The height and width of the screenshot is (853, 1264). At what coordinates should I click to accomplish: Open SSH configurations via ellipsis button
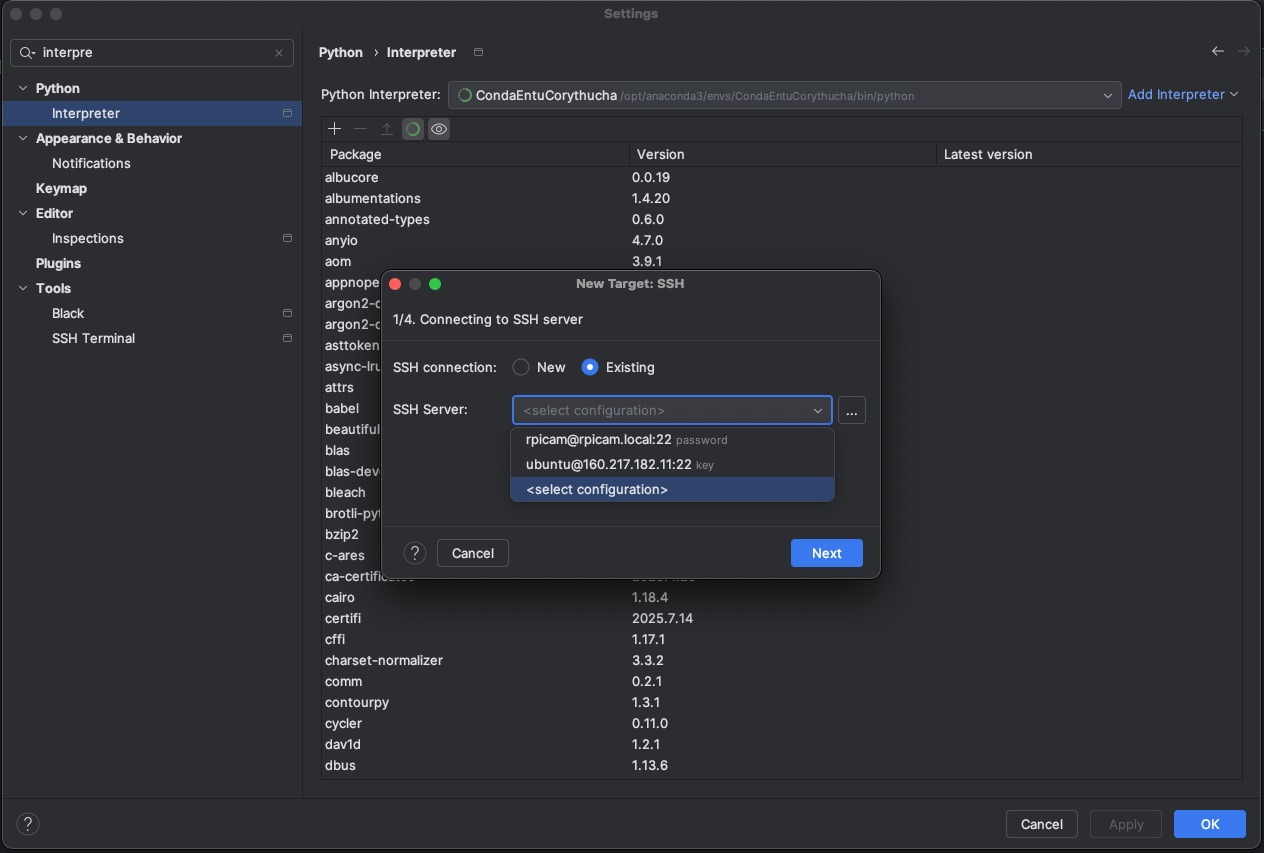(852, 411)
